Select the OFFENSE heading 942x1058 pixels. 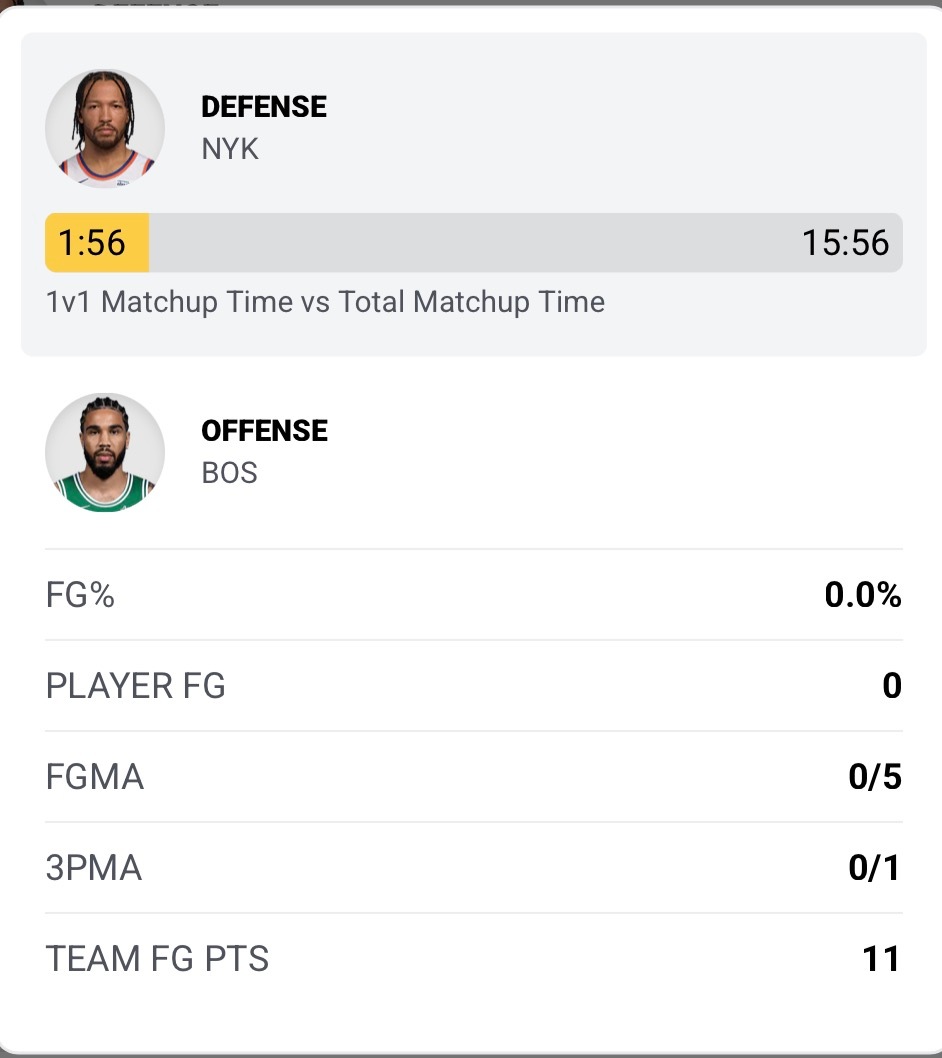264,431
